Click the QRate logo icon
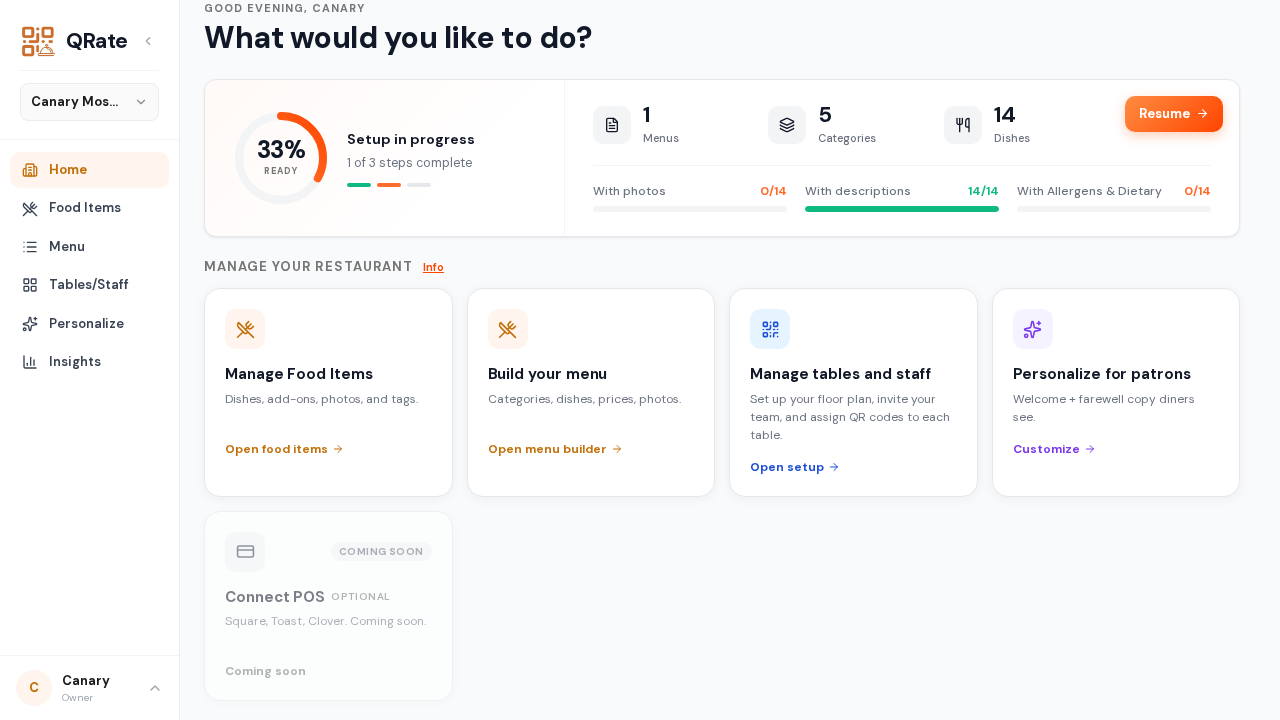 pos(38,41)
